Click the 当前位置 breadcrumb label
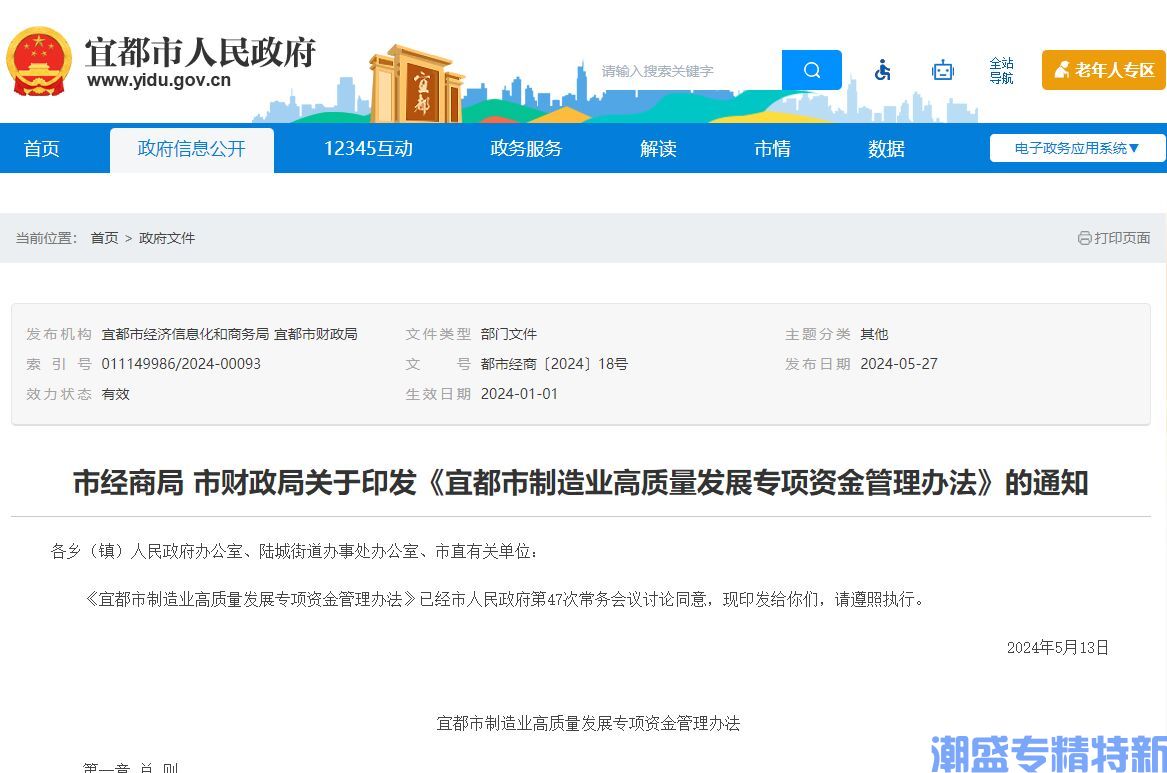The height and width of the screenshot is (773, 1167). (46, 238)
